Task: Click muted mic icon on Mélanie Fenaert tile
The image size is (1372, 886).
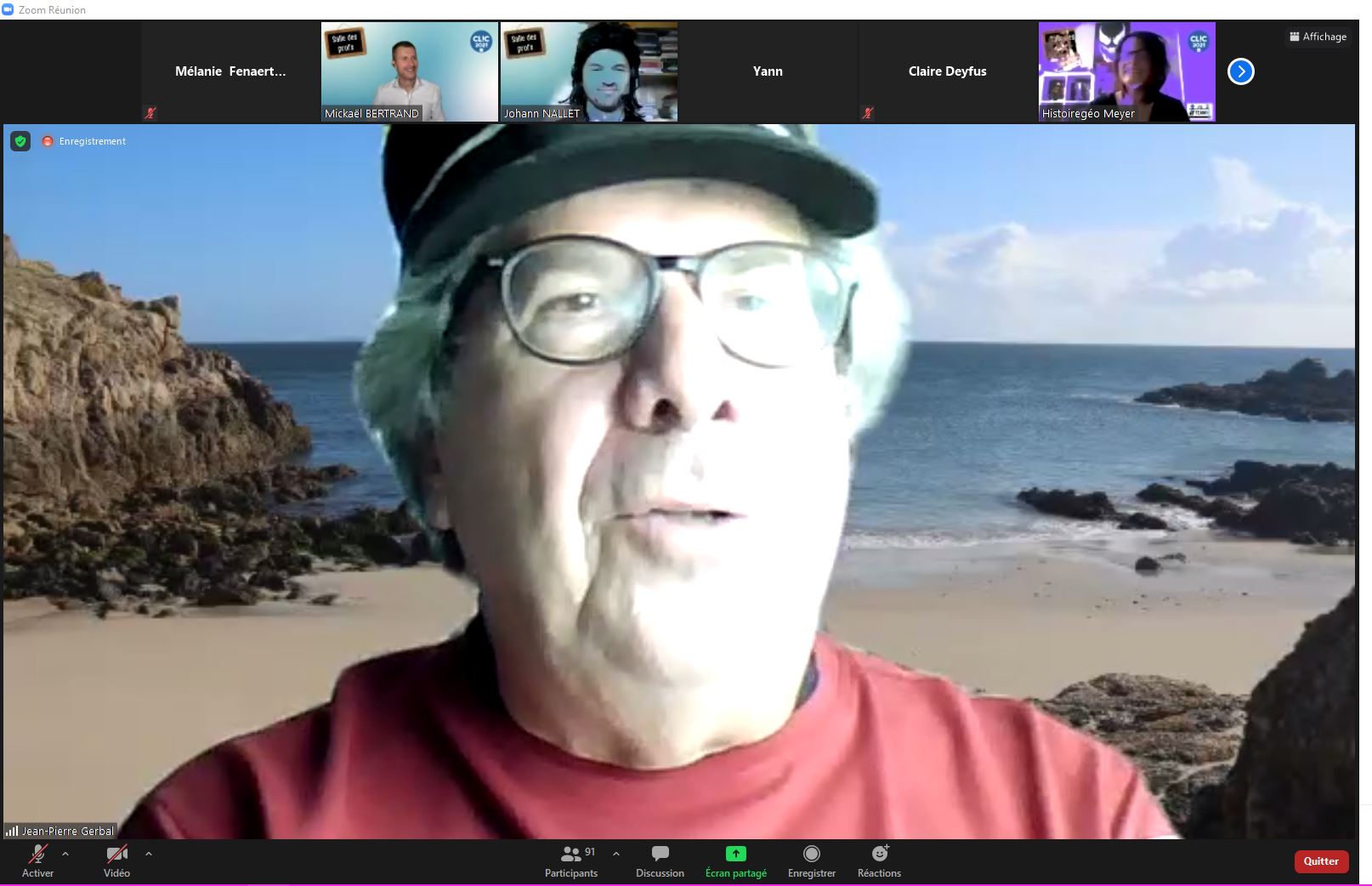Action: pyautogui.click(x=150, y=113)
